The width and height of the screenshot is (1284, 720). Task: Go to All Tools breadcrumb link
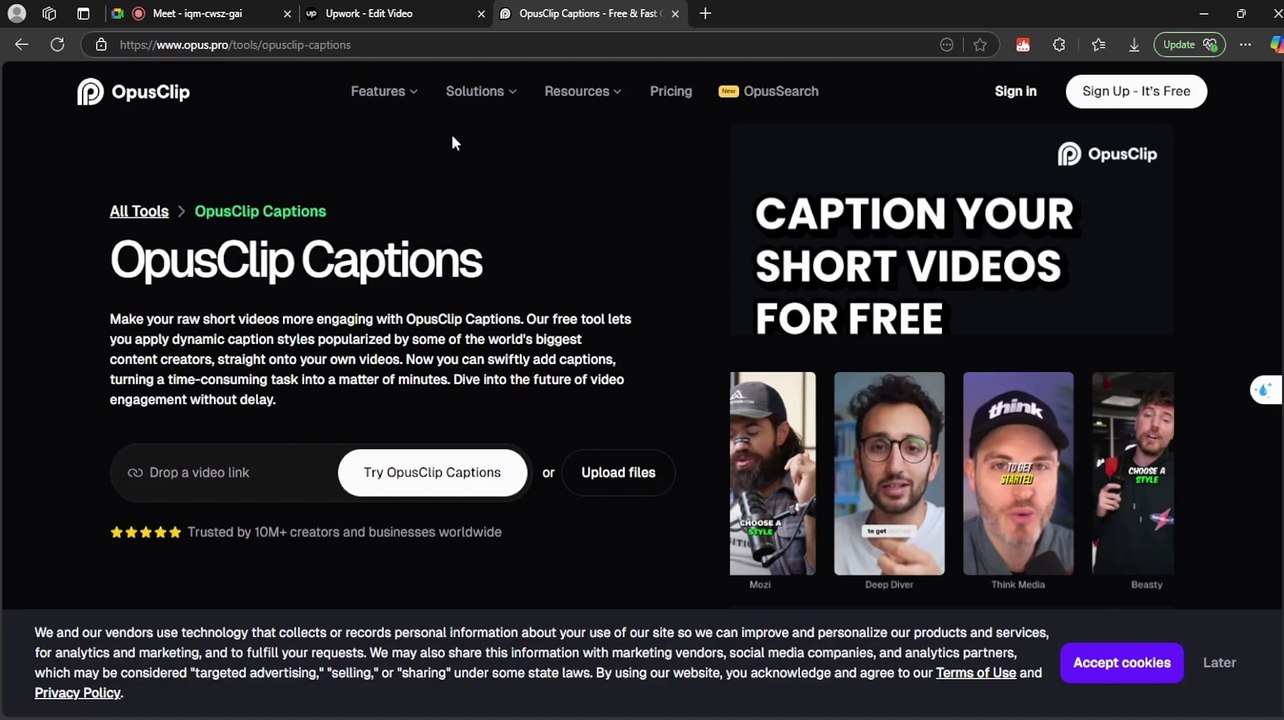[139, 211]
